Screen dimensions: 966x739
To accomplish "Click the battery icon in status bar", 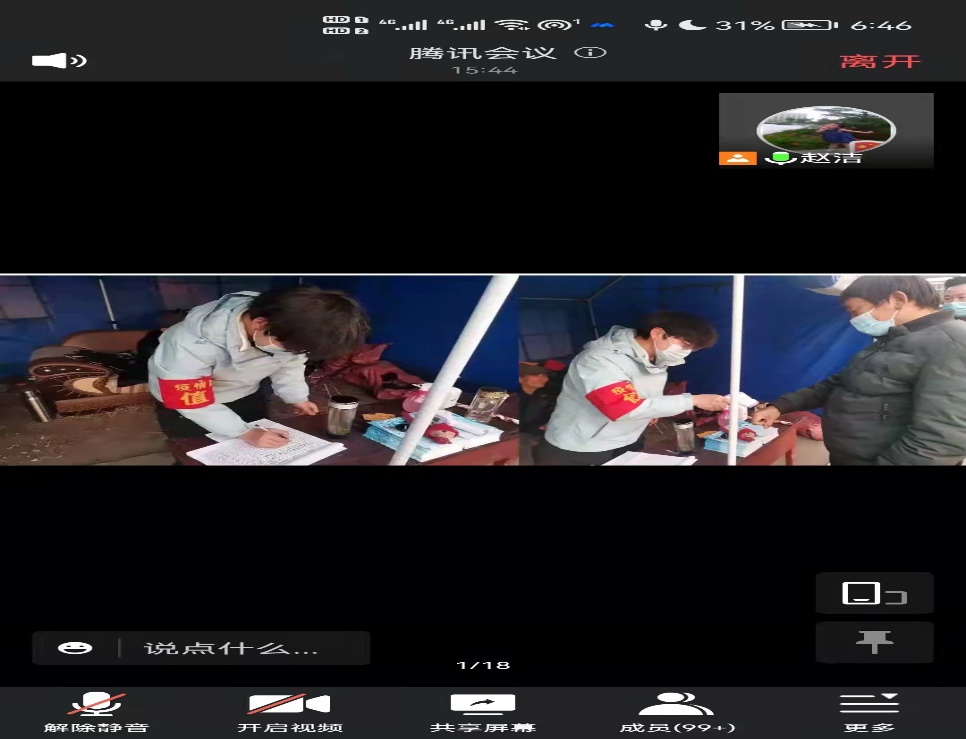I will point(808,24).
